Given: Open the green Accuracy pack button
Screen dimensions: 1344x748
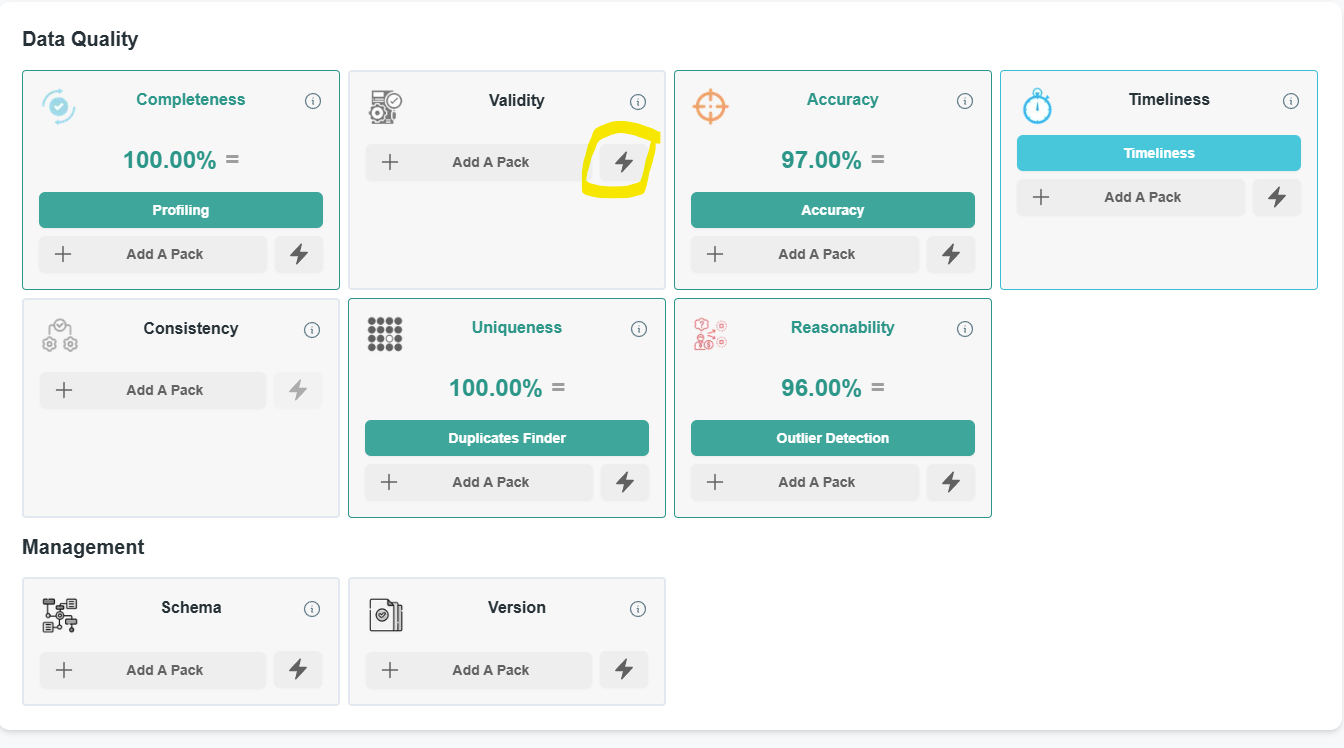Looking at the screenshot, I should [x=833, y=210].
